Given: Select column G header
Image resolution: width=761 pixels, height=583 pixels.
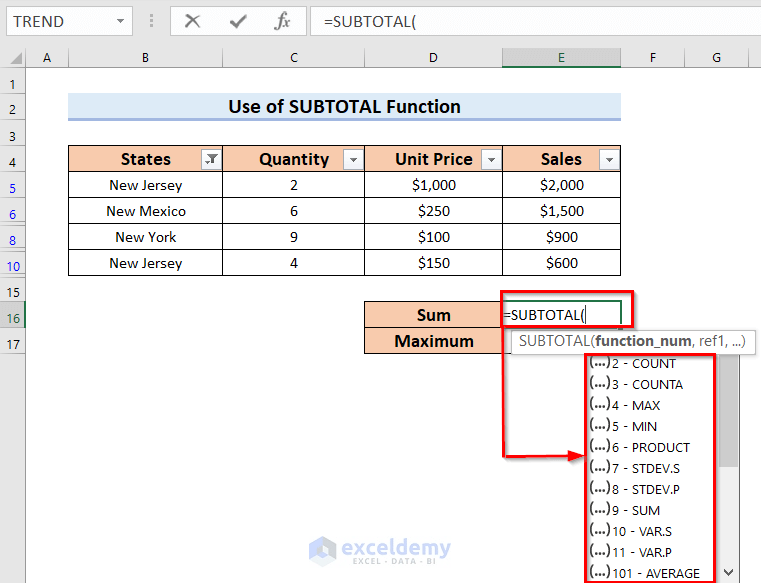Looking at the screenshot, I should coord(716,58).
